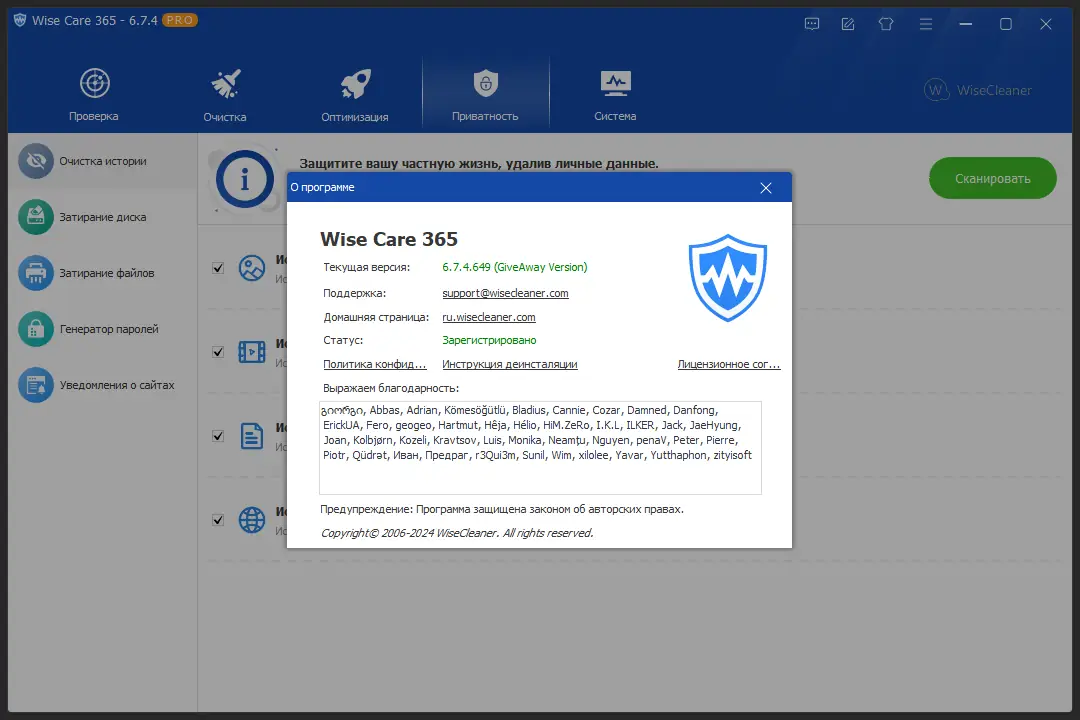Open the Инструкция деинсталяции link
This screenshot has width=1080, height=720.
(510, 364)
